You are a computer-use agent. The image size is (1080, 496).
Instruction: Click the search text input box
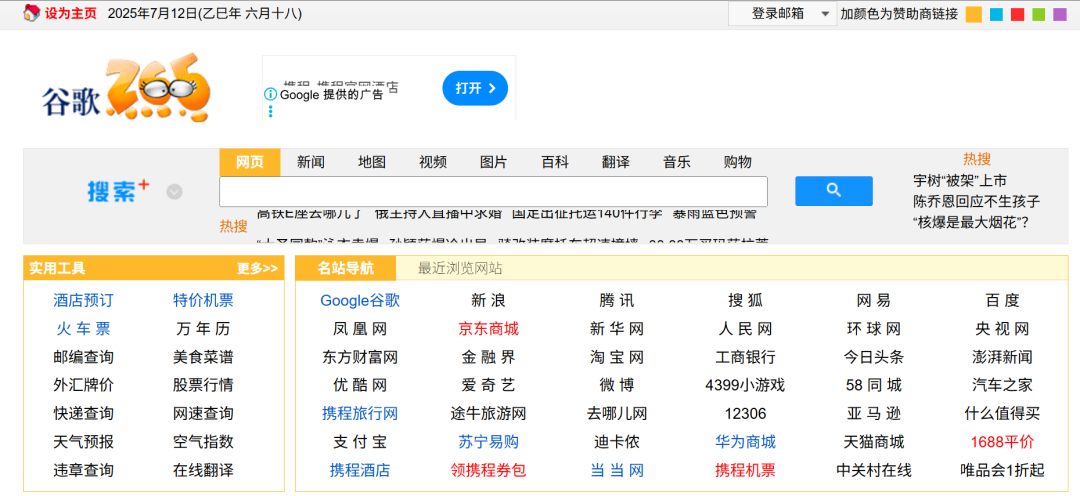pyautogui.click(x=493, y=192)
